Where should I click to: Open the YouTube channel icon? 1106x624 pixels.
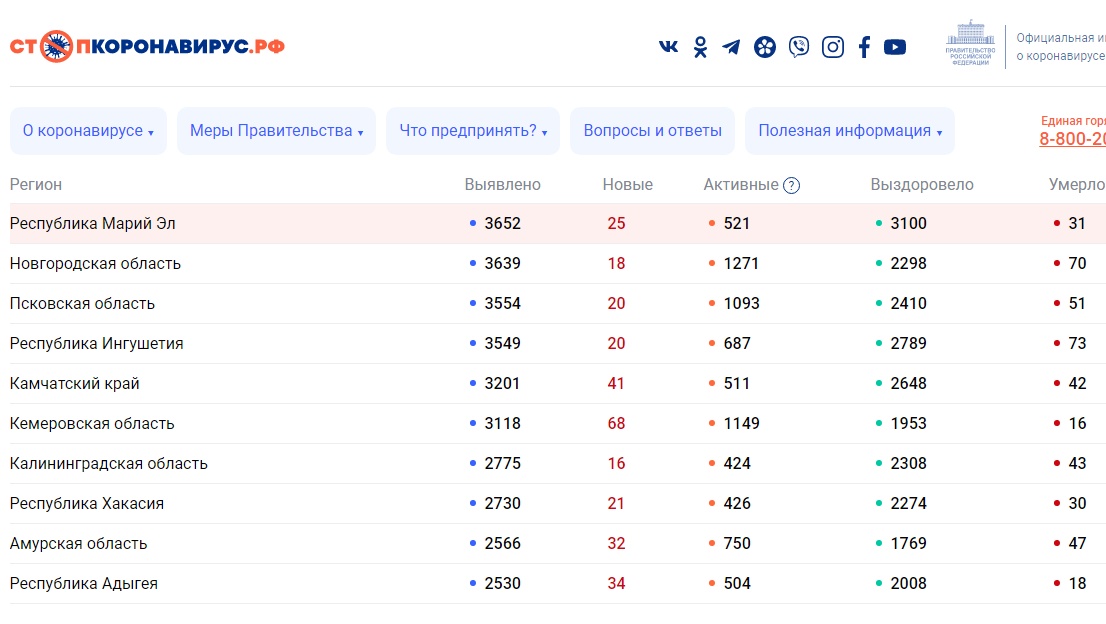895,47
